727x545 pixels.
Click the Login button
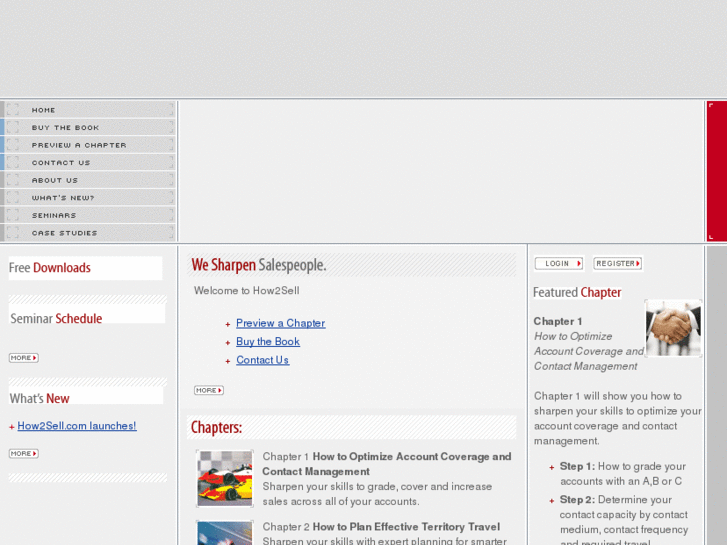(x=559, y=263)
